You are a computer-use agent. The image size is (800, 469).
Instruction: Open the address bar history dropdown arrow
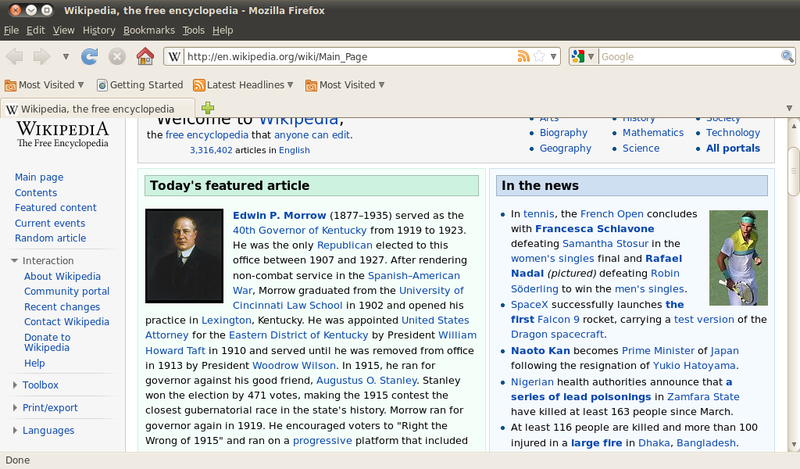(553, 57)
